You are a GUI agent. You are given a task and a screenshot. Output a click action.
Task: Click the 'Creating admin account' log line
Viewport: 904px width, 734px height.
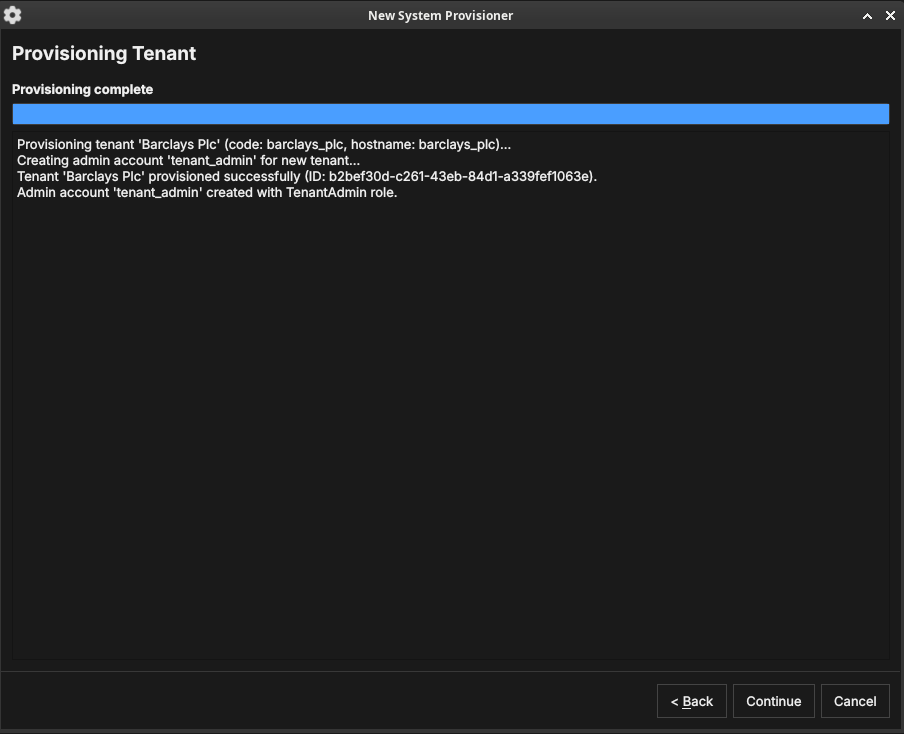coord(188,160)
